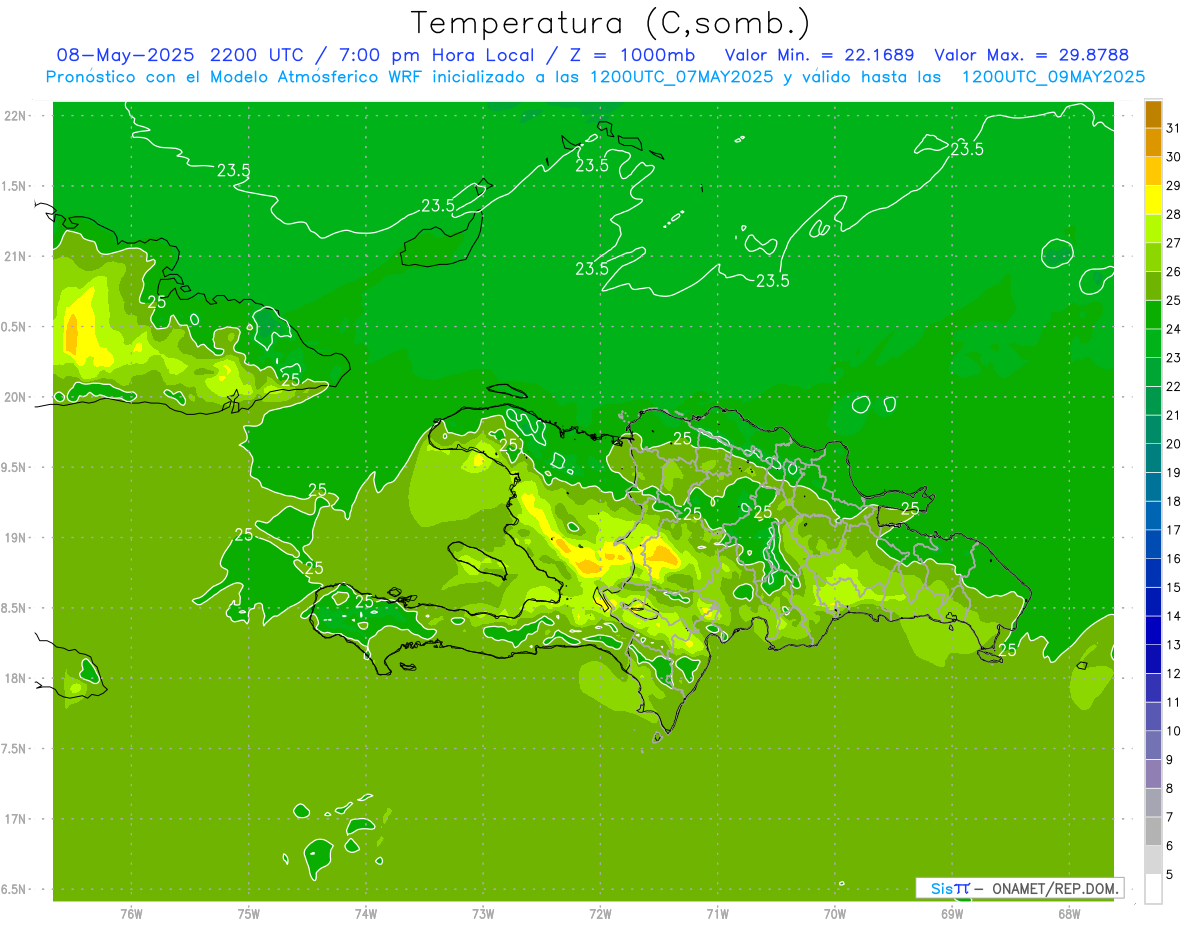
Task: Click the "72W" longitude label
Action: pyautogui.click(x=600, y=914)
